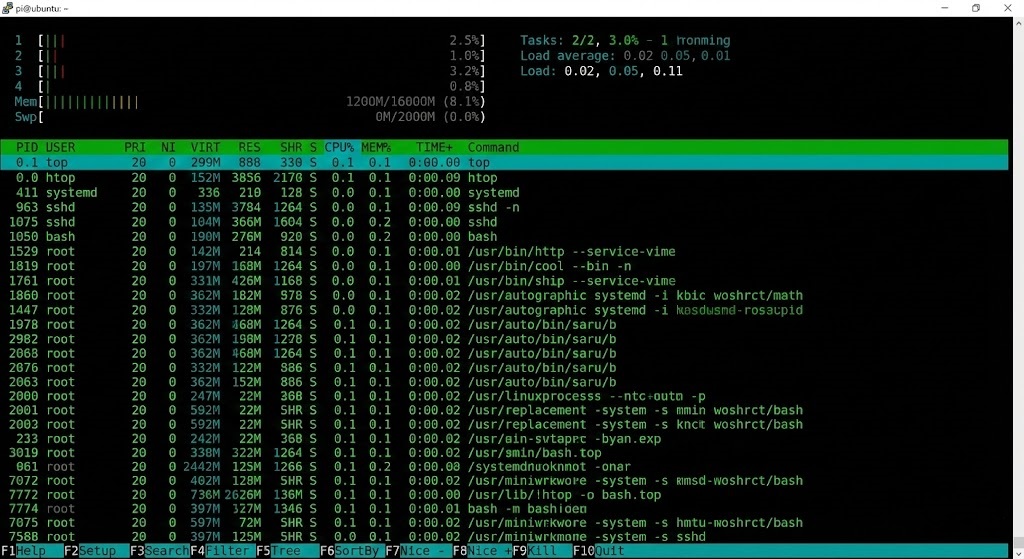Select the /usr/bin/http --service-vime process

(504, 251)
